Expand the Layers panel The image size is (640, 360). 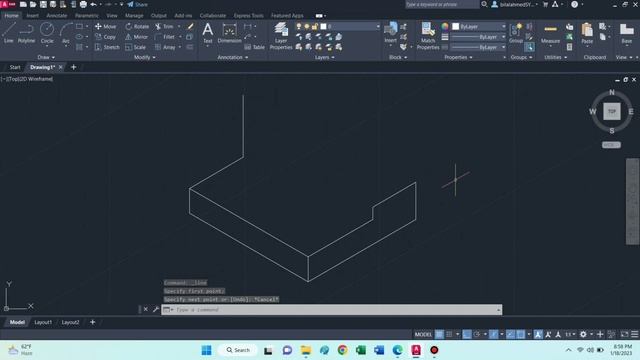coord(324,58)
